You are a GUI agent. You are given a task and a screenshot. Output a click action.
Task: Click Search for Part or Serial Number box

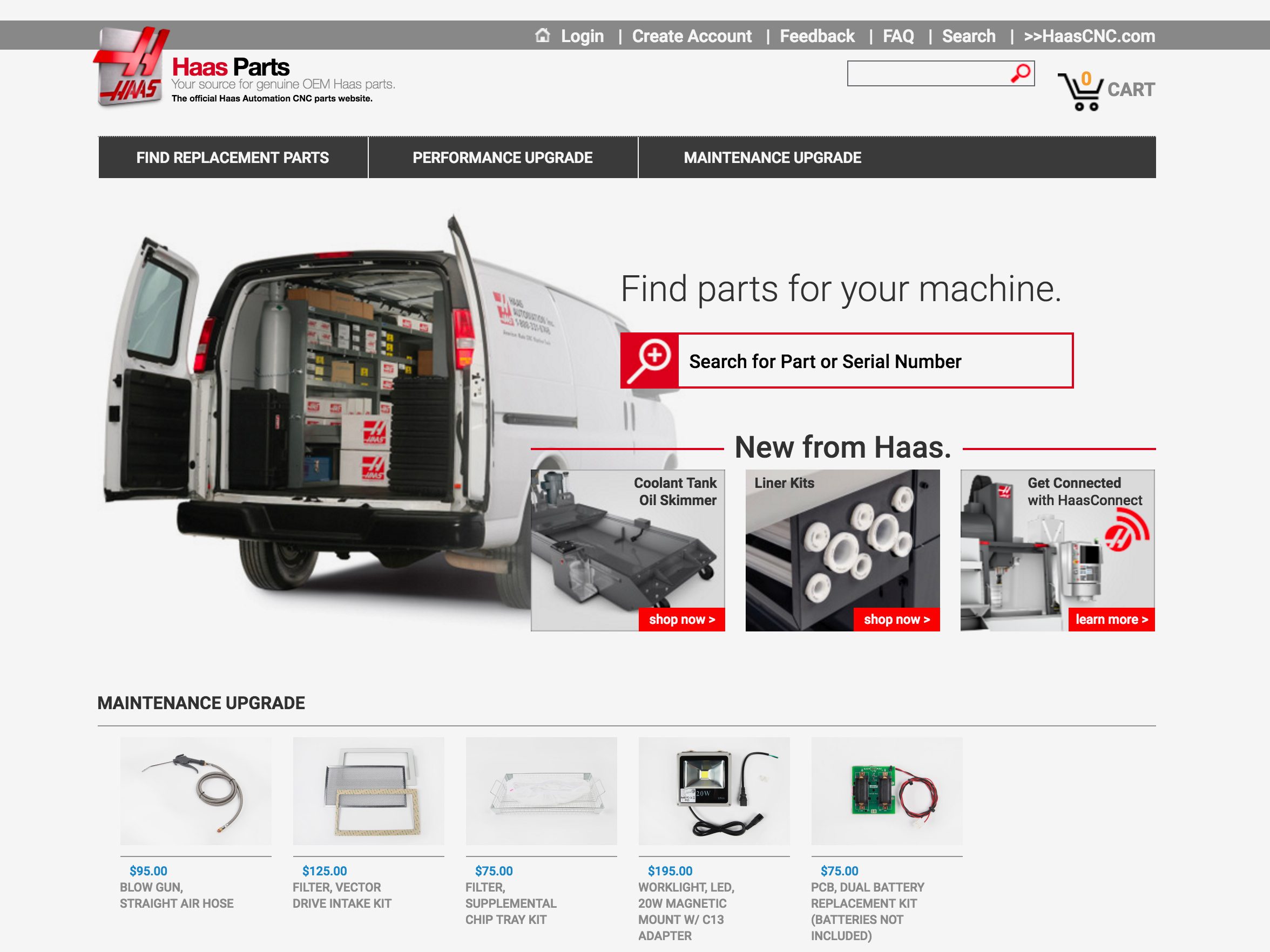(x=874, y=361)
